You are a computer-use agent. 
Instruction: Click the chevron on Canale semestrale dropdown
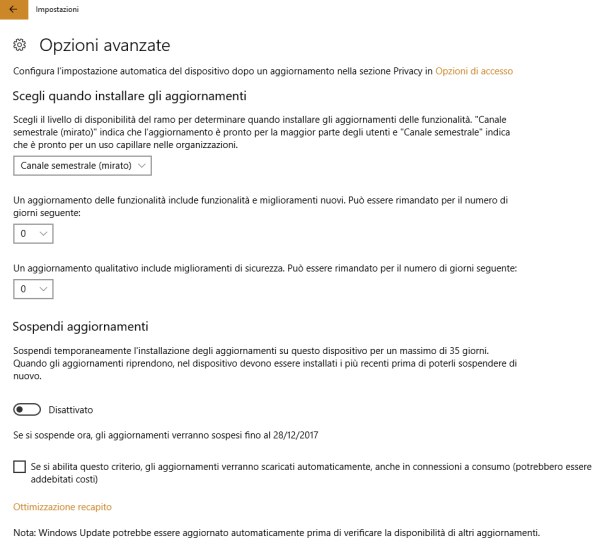pos(142,166)
